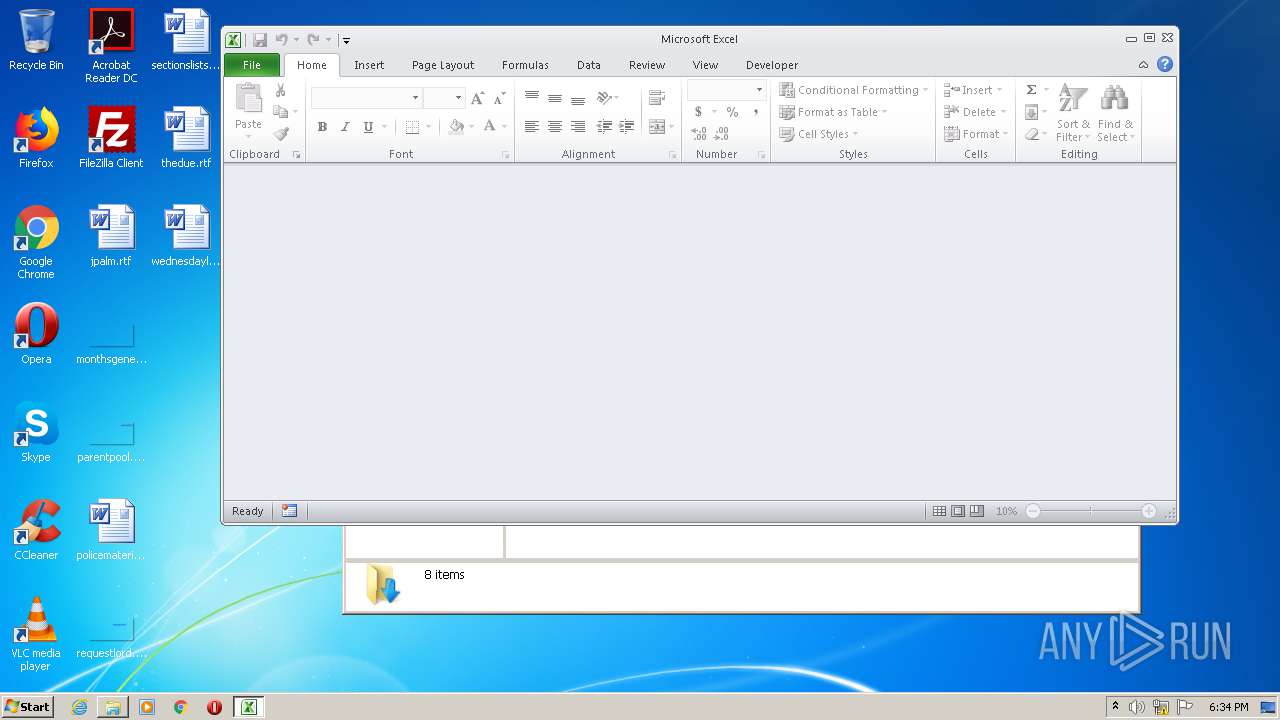Open Clipboard dialog launcher
This screenshot has height=720, width=1280.
(x=296, y=155)
